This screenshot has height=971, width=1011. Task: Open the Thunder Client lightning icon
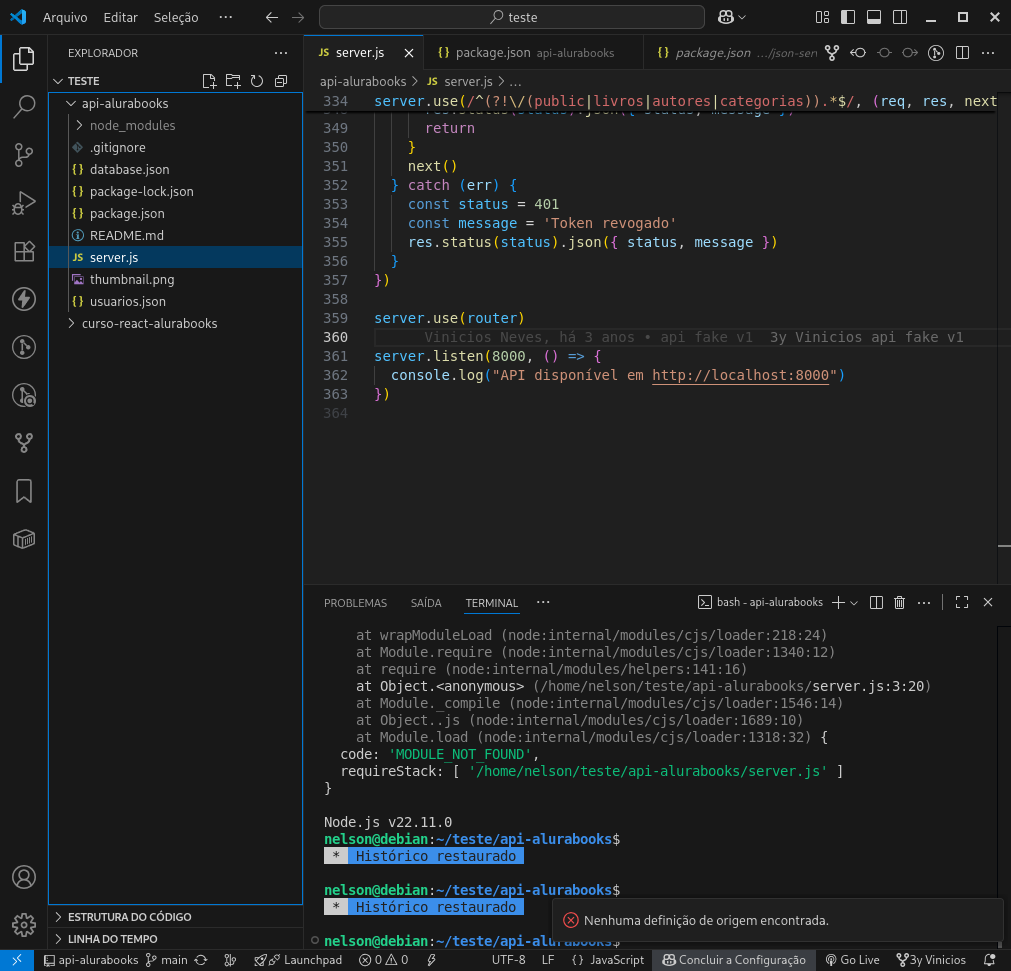point(24,299)
